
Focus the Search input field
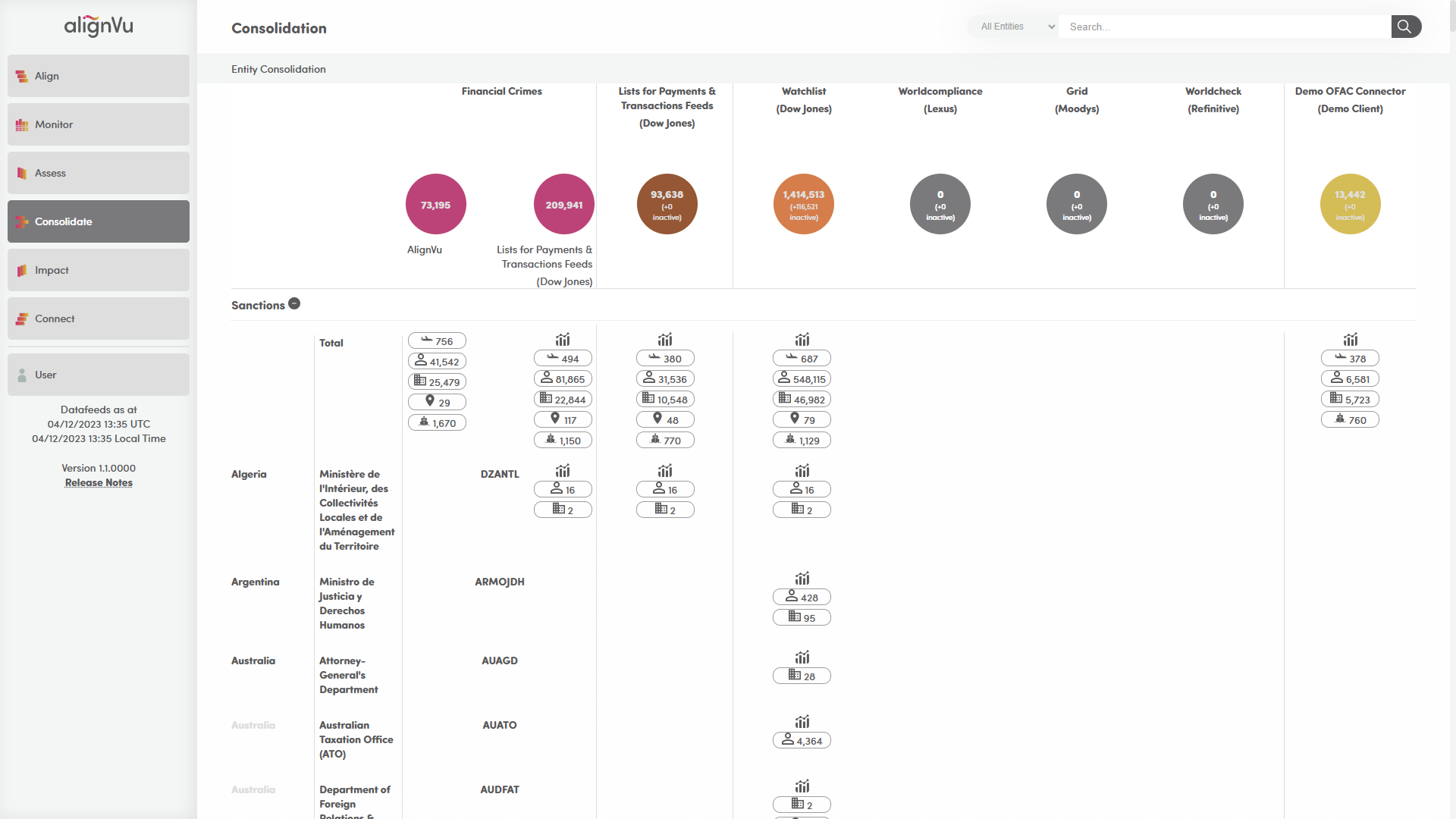(1224, 27)
